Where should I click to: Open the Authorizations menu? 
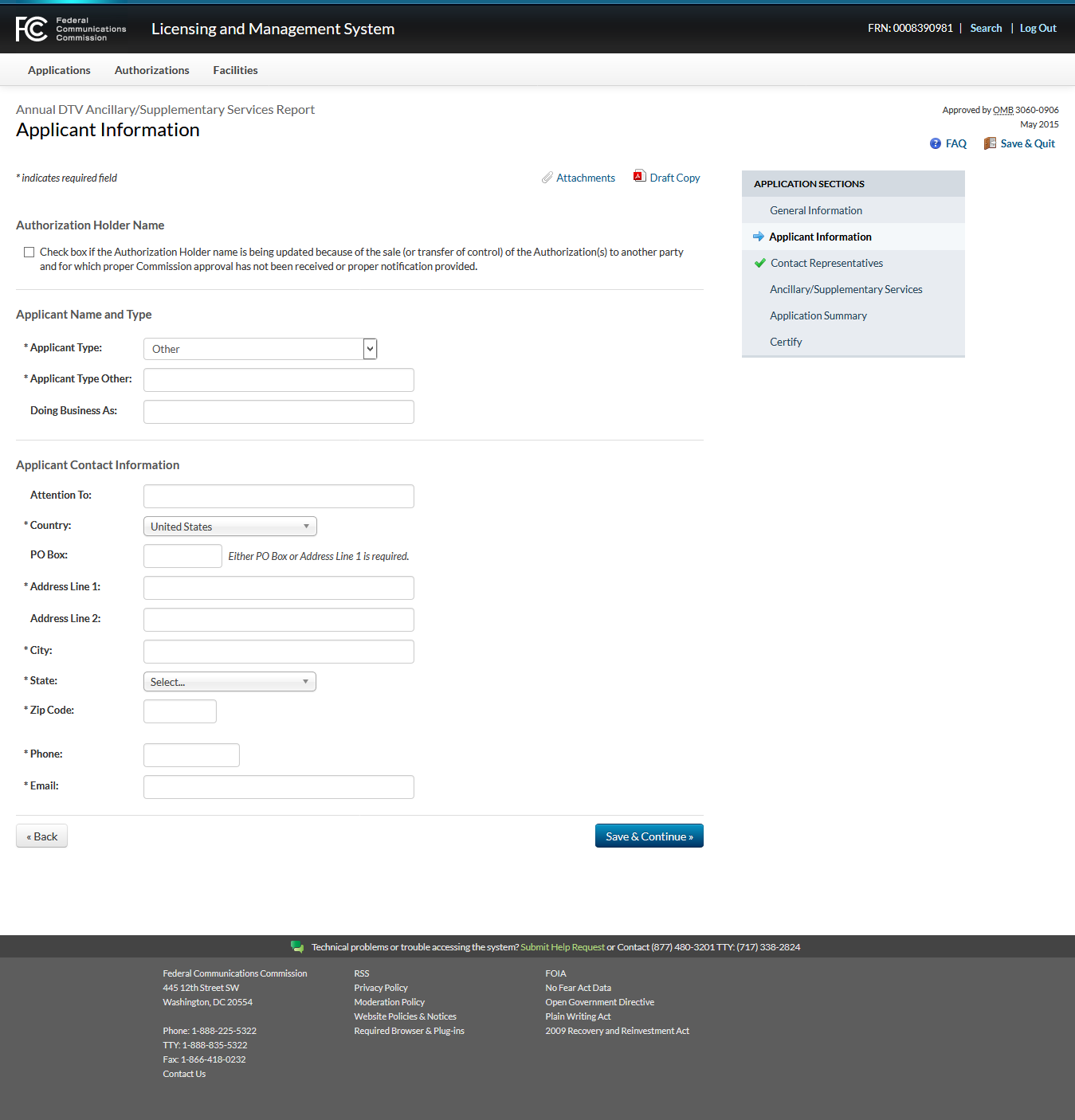151,70
